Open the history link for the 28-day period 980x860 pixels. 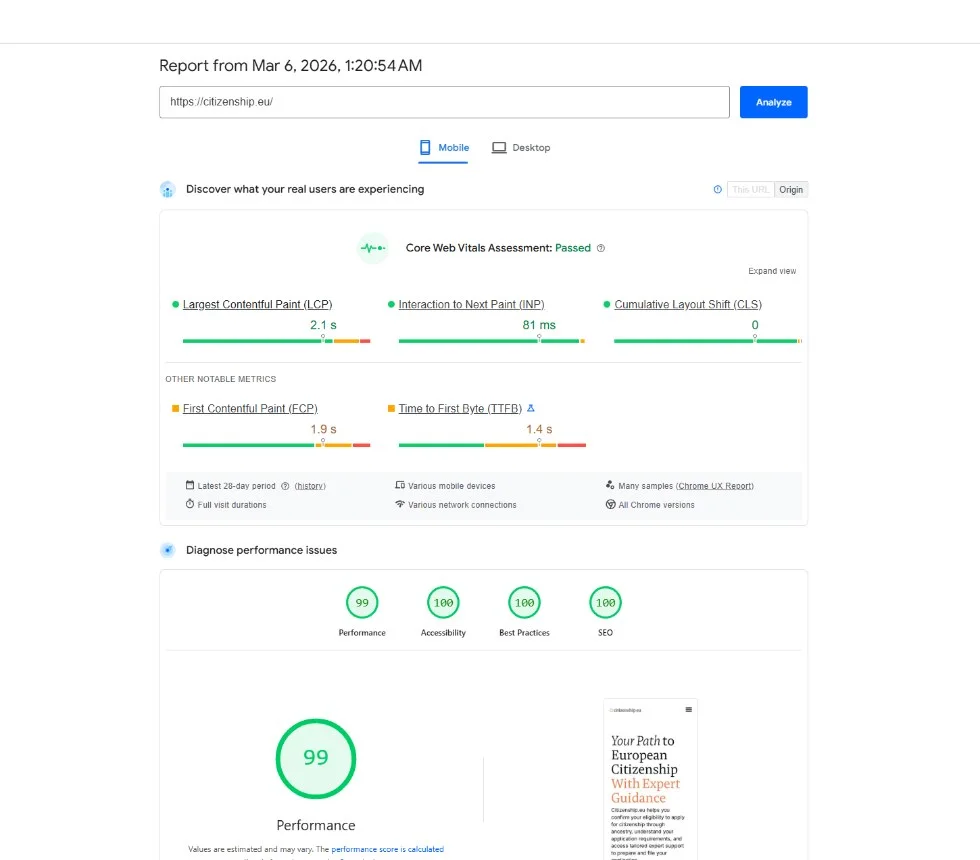[x=309, y=485]
